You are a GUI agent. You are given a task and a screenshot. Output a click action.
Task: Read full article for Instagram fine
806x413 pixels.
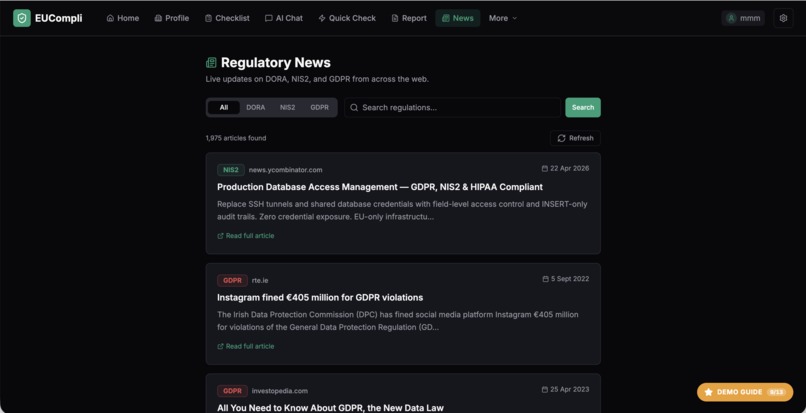[x=246, y=346]
